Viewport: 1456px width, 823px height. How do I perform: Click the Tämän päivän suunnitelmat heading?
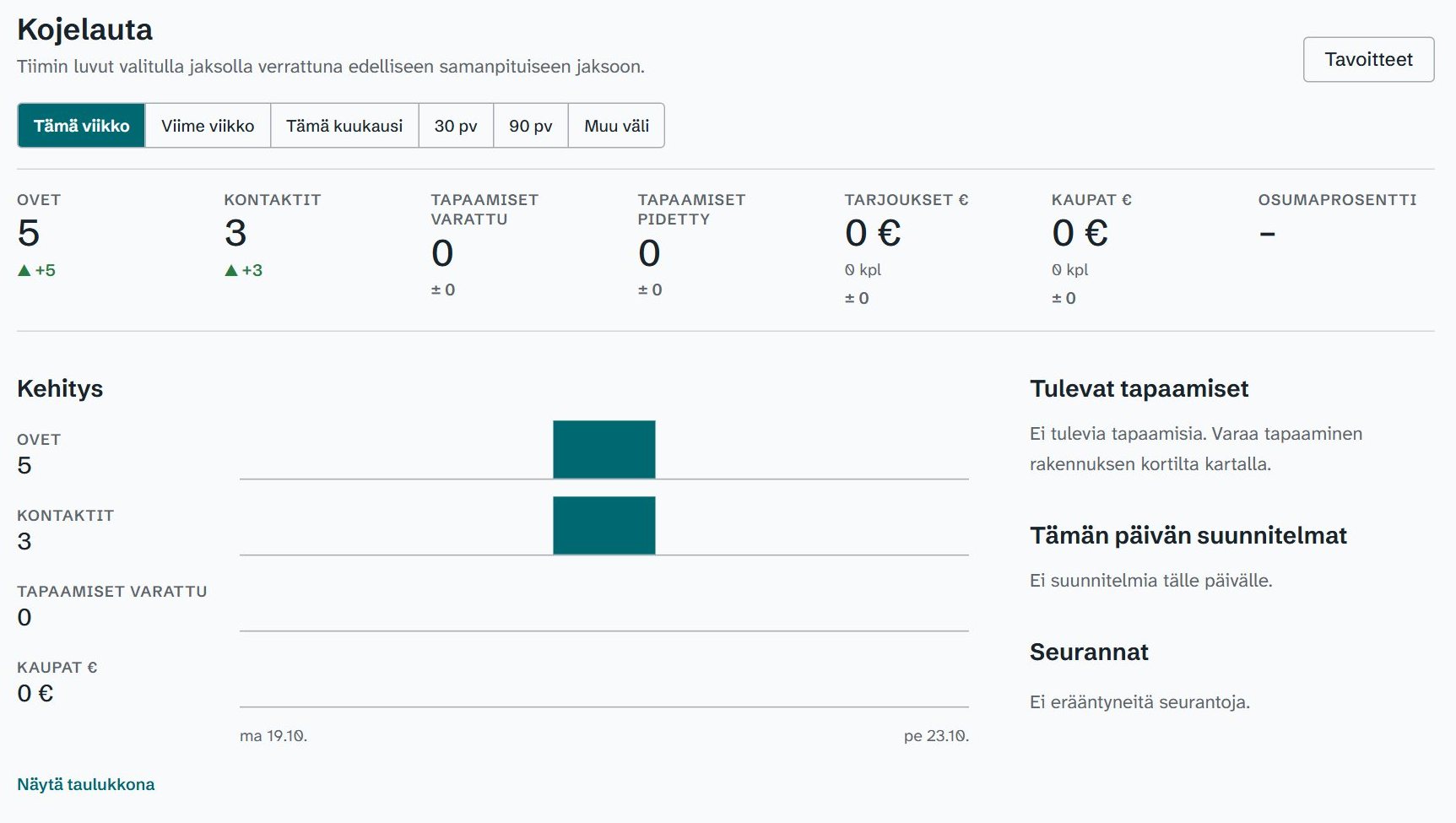pos(1188,535)
